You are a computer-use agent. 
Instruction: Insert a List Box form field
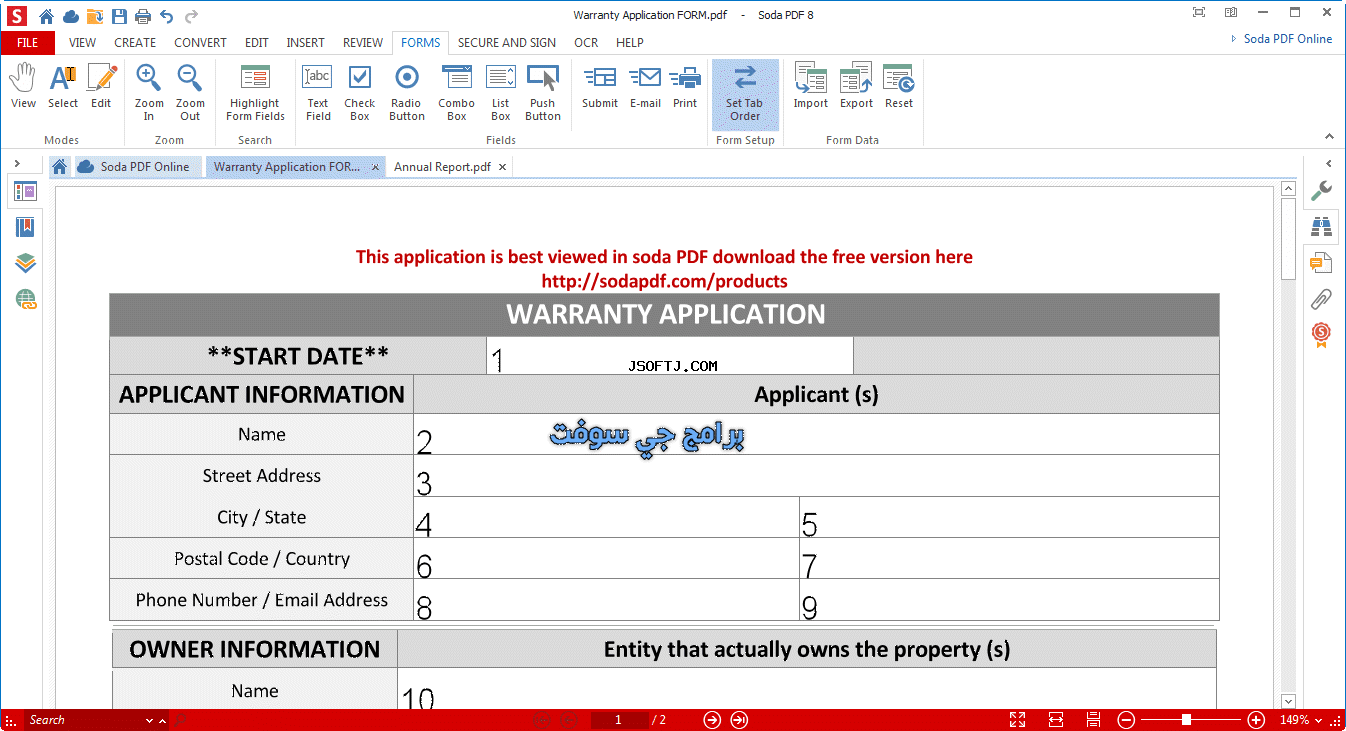501,92
